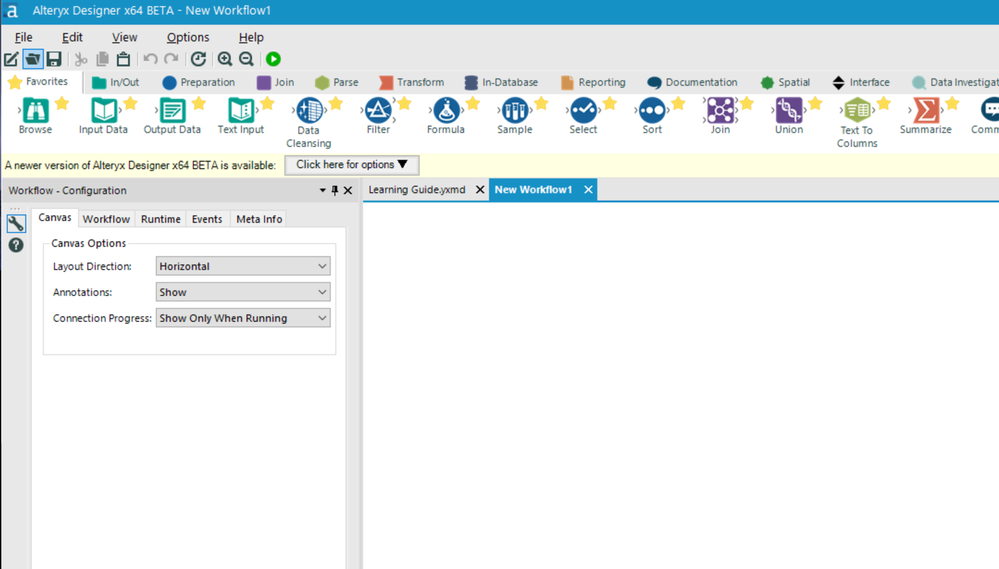
Task: Open the Preparation tool category
Action: (x=199, y=82)
